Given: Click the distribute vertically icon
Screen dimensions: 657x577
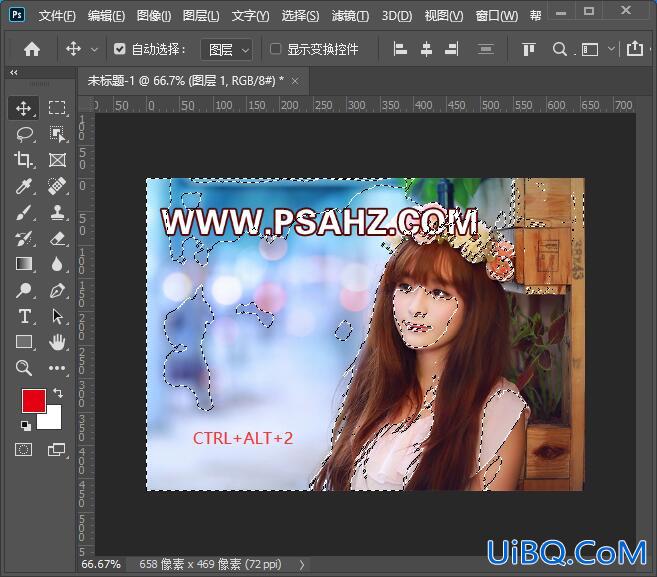Looking at the screenshot, I should pyautogui.click(x=486, y=49).
